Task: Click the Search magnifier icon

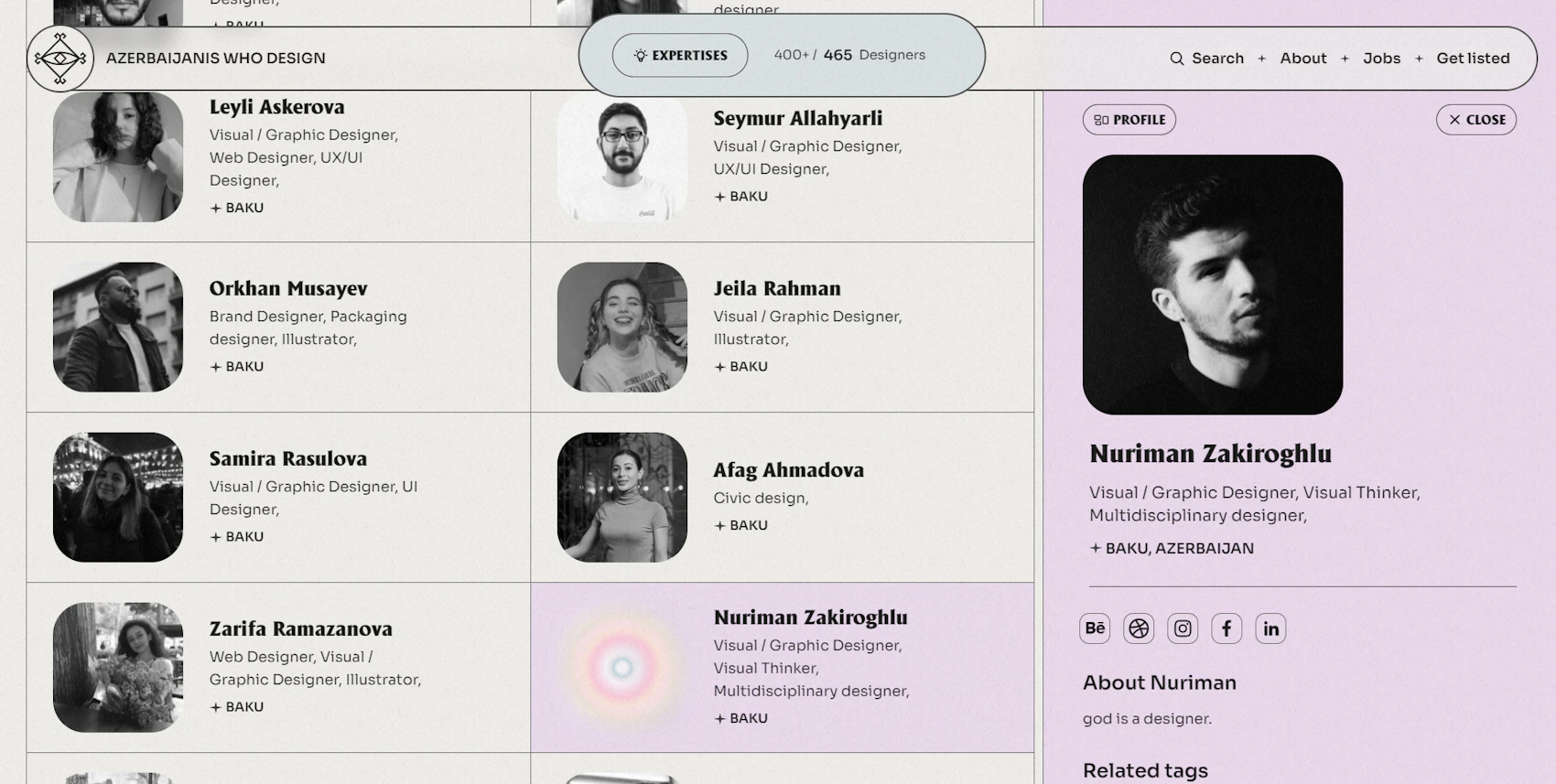Action: [1177, 59]
